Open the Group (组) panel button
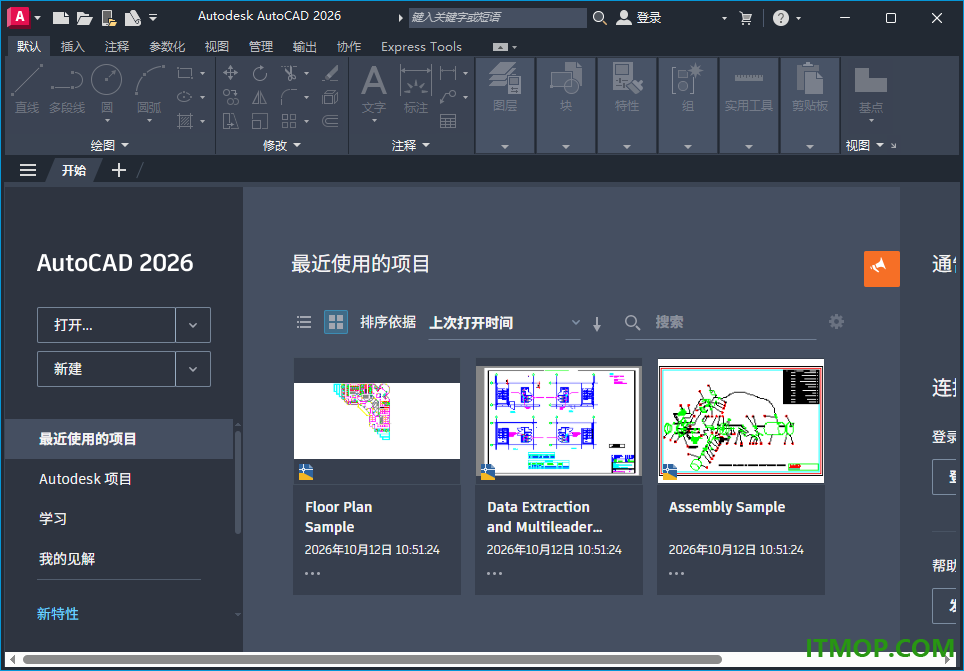Viewport: 964px width, 671px height. [x=687, y=105]
